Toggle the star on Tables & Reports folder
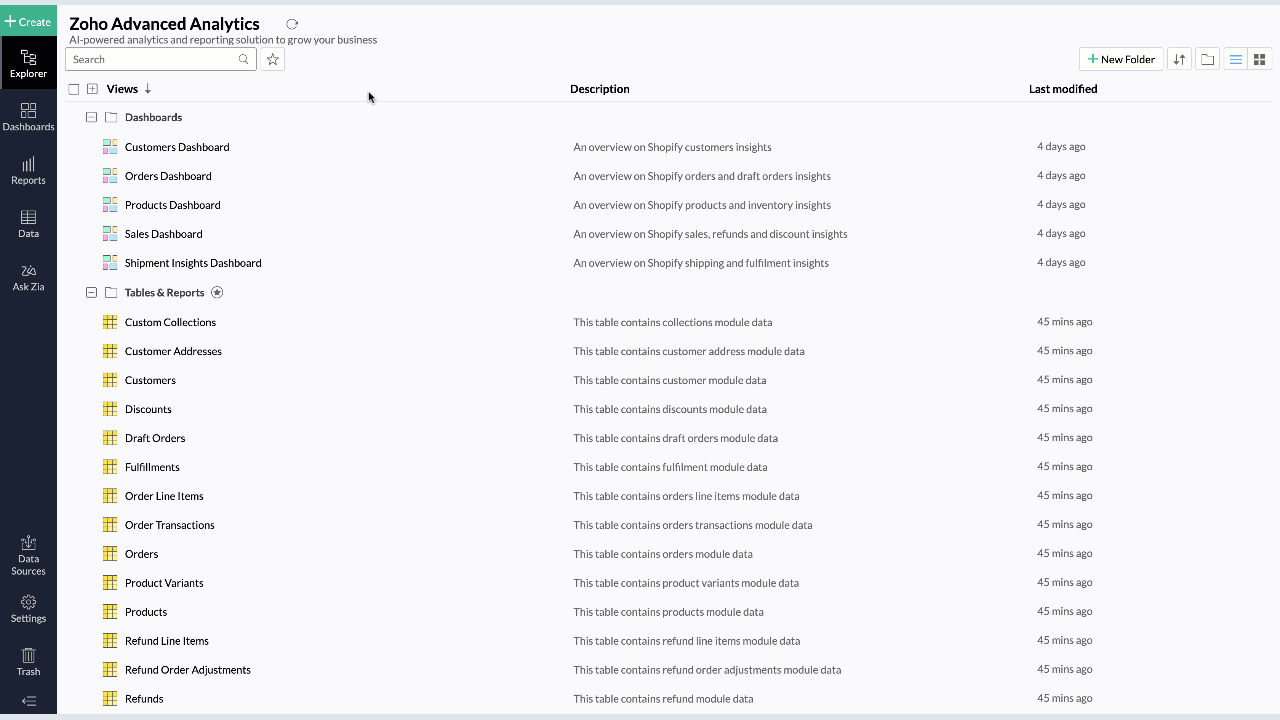Viewport: 1280px width, 720px height. 217,293
